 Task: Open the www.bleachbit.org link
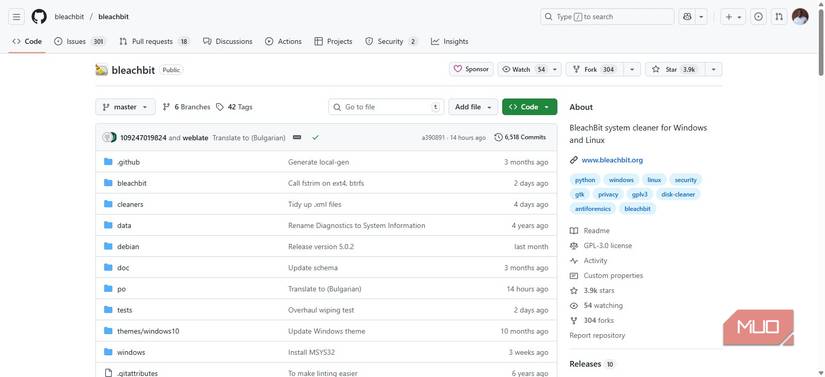(612, 160)
